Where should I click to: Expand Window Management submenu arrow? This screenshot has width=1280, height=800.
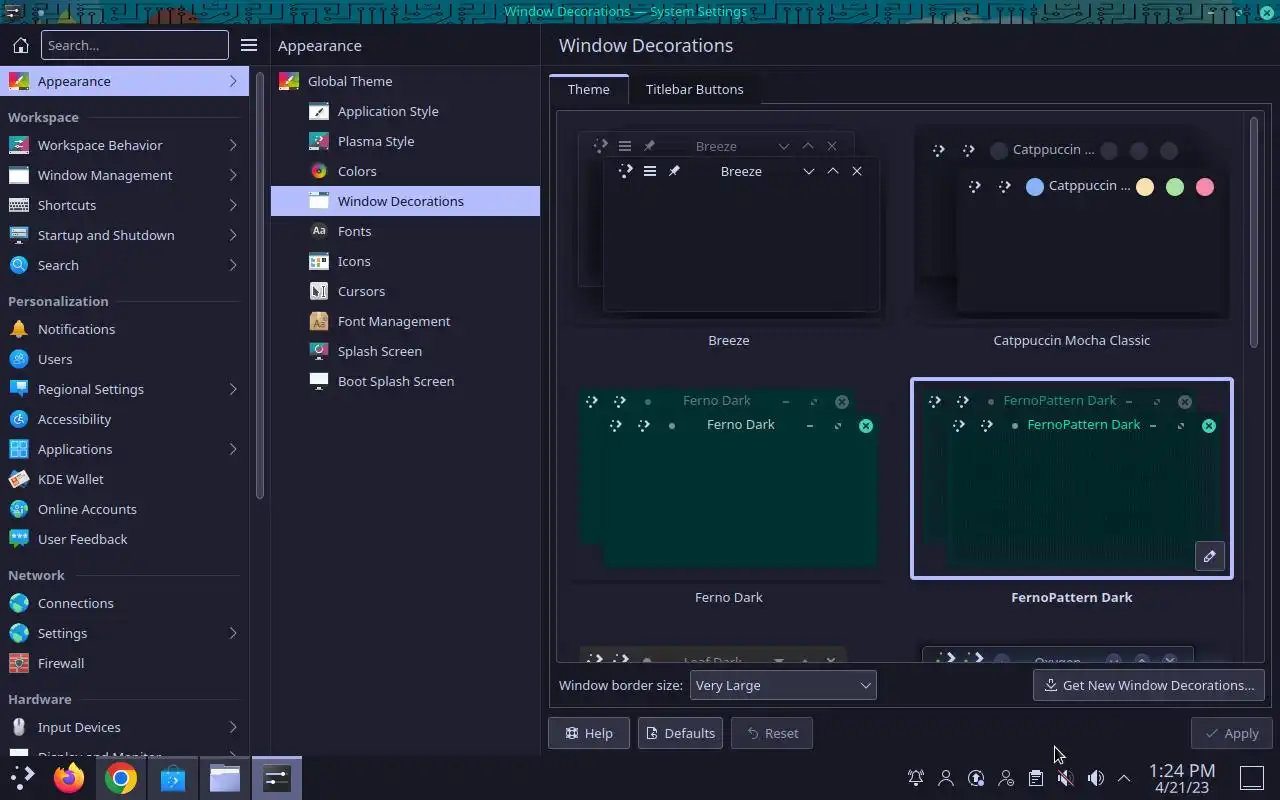tap(233, 175)
